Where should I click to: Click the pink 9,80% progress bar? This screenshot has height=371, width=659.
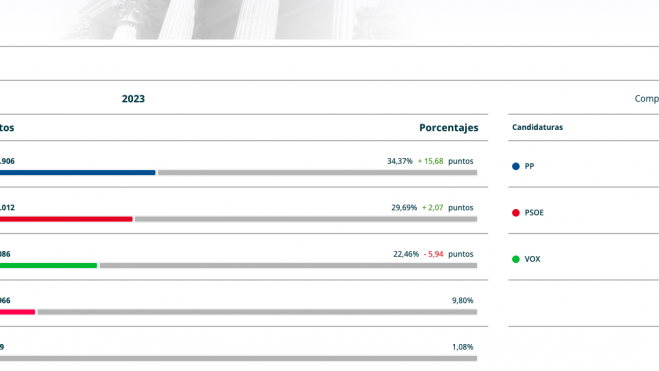point(17,312)
